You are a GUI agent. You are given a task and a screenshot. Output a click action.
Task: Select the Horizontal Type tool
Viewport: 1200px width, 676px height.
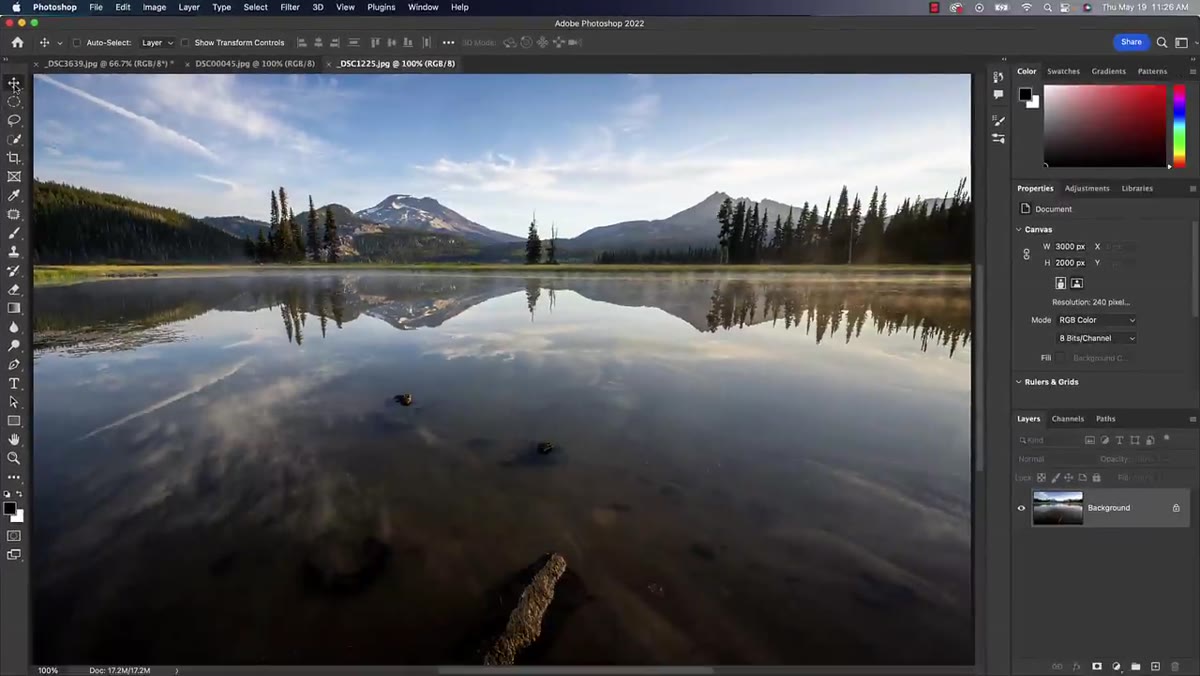(x=14, y=384)
